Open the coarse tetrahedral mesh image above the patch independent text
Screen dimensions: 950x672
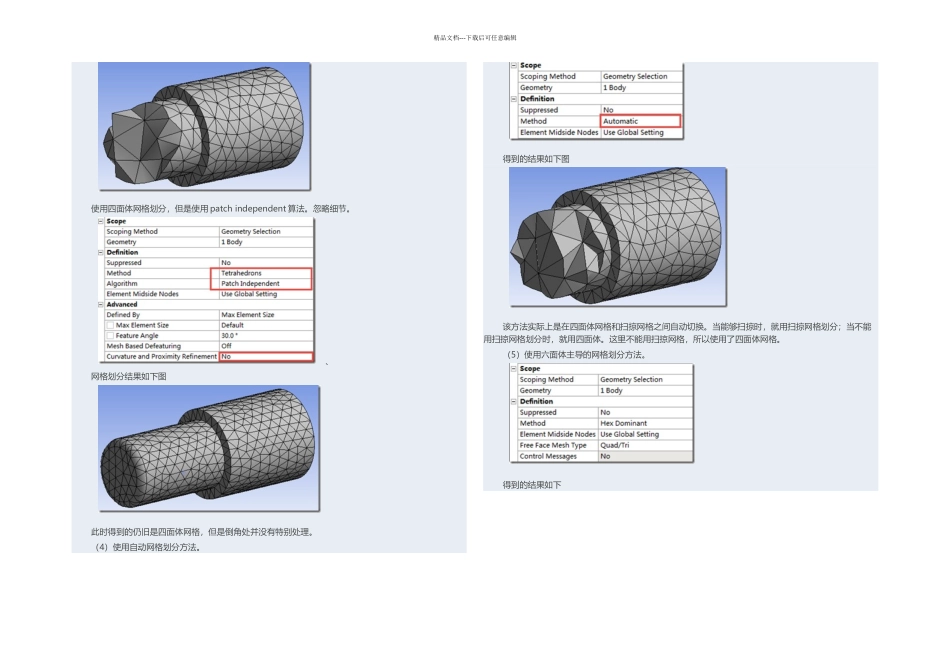[205, 126]
